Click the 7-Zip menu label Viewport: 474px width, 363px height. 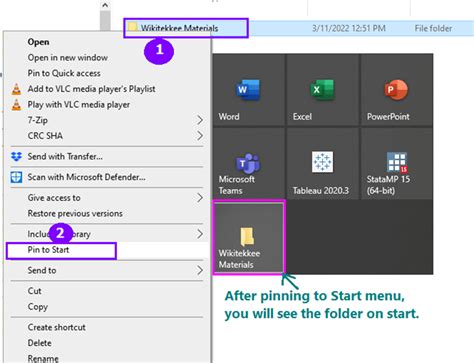[38, 120]
